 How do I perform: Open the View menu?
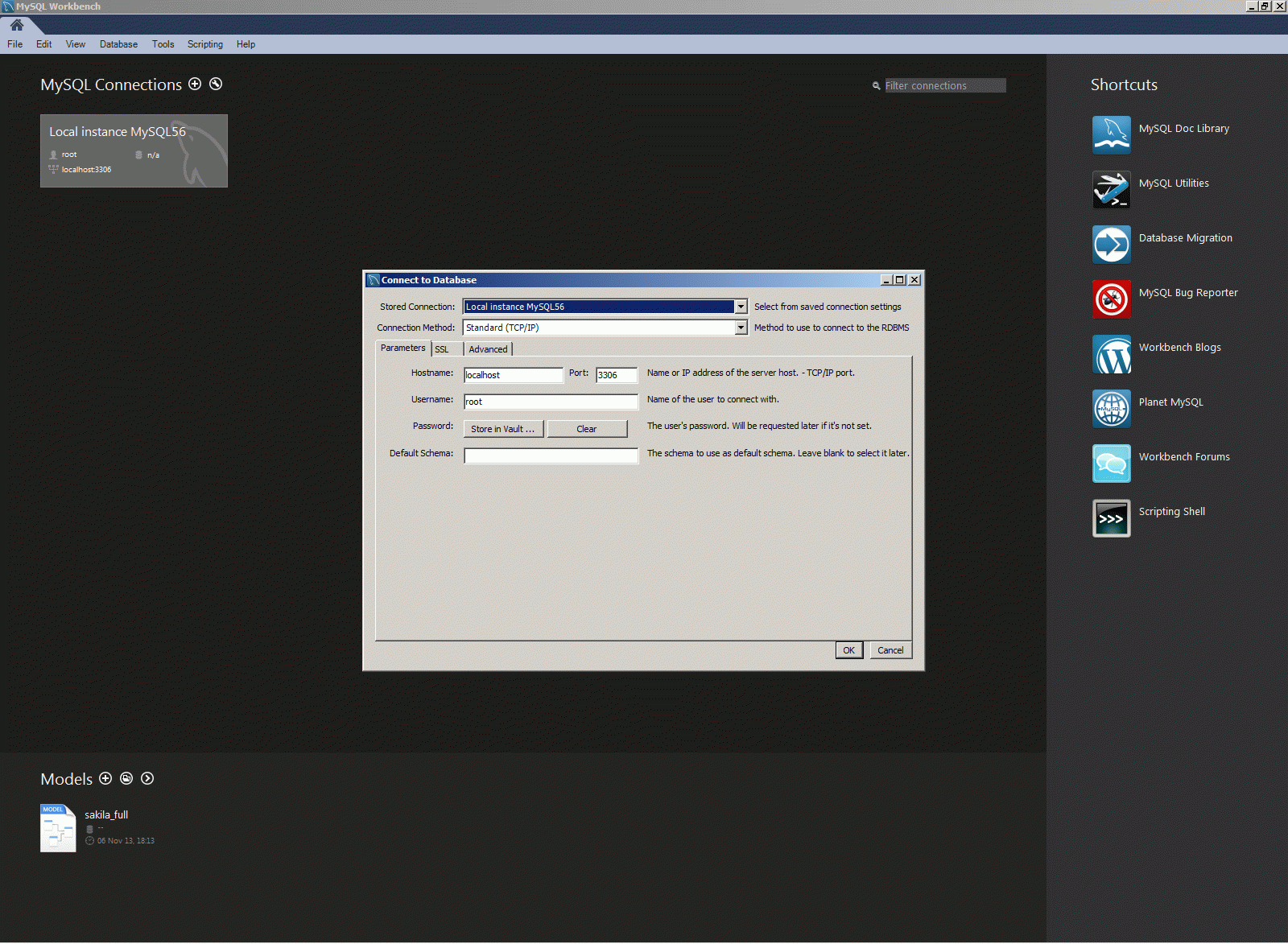pos(76,44)
